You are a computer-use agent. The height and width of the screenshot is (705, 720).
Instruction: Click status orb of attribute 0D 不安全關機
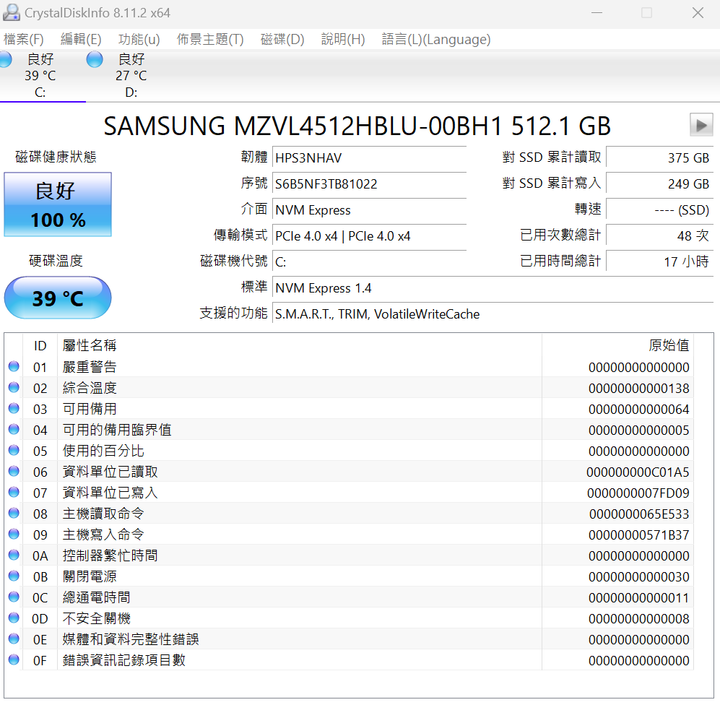14,618
